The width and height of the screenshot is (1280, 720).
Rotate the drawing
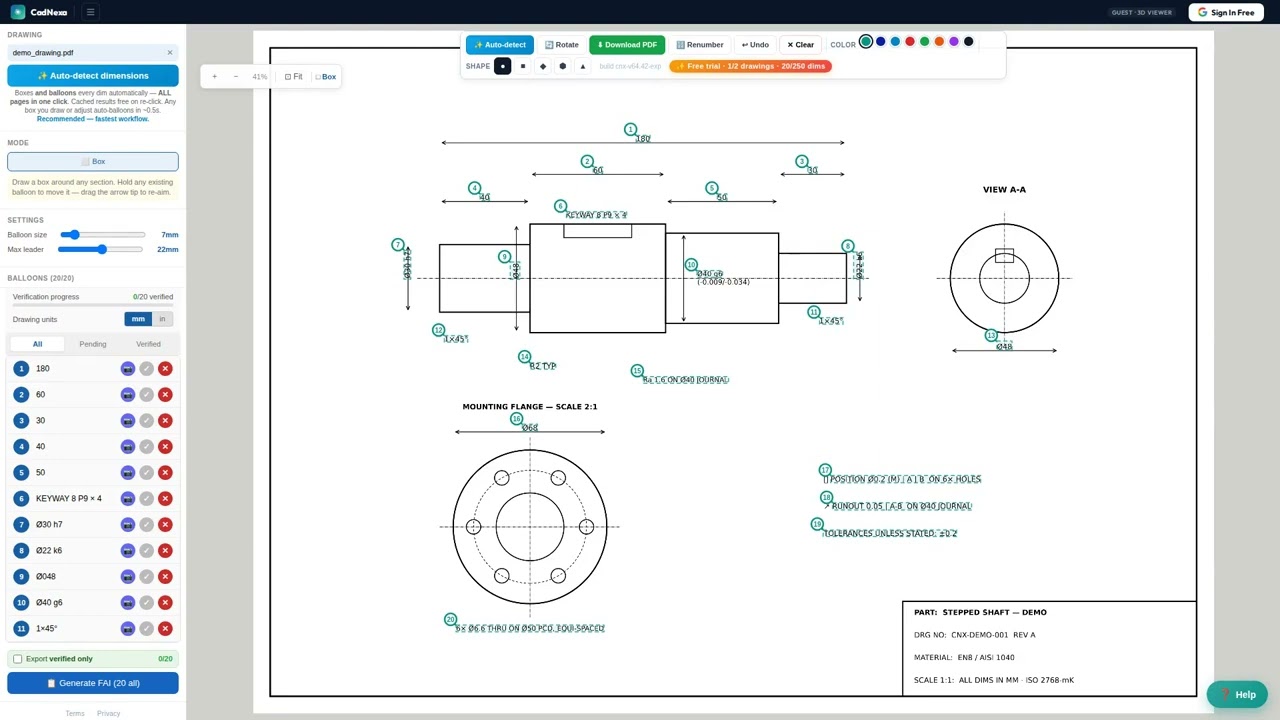coord(562,45)
